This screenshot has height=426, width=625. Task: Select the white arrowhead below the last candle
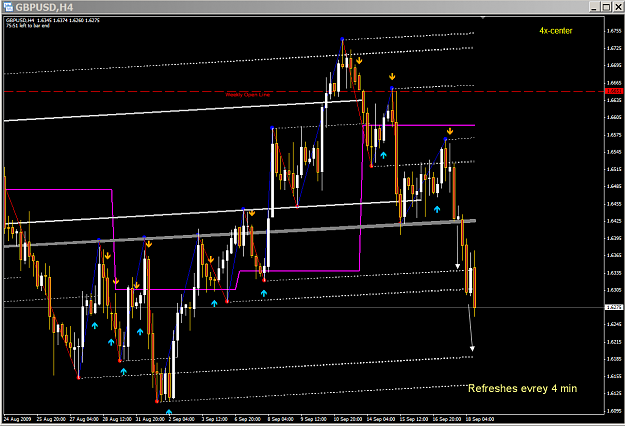pos(472,349)
